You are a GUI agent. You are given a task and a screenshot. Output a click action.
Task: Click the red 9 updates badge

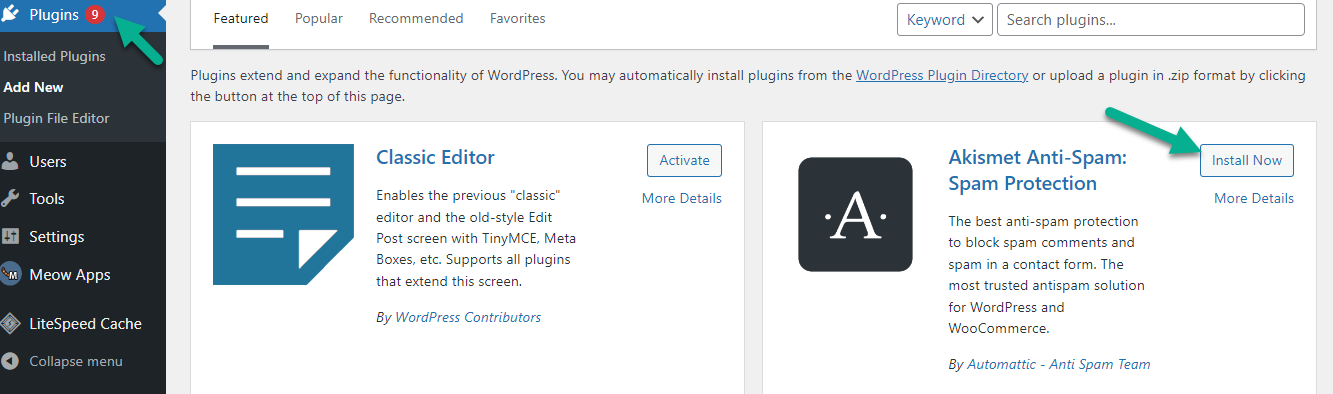point(94,15)
